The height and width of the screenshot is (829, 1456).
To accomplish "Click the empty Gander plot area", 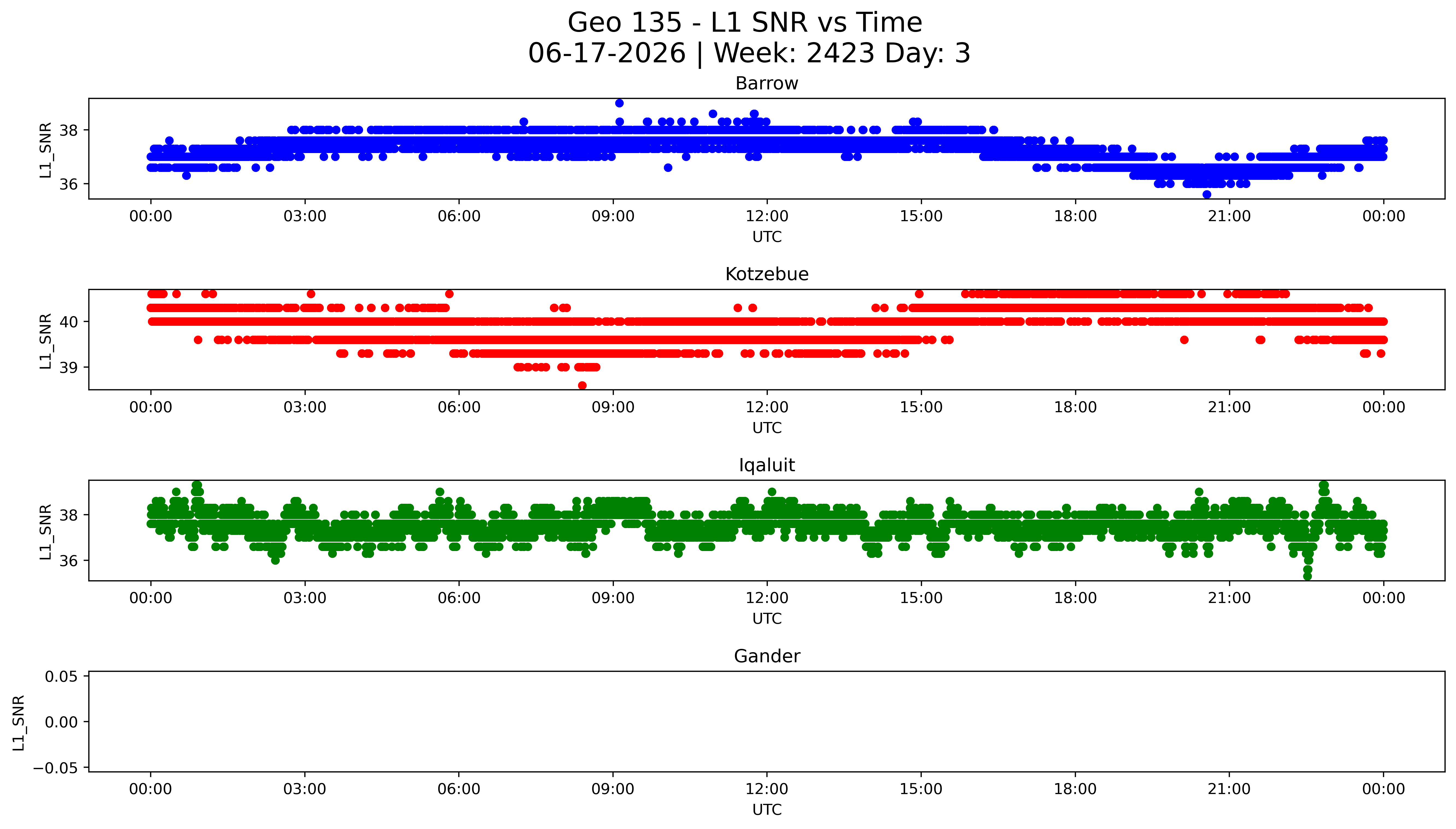I will coord(766,721).
